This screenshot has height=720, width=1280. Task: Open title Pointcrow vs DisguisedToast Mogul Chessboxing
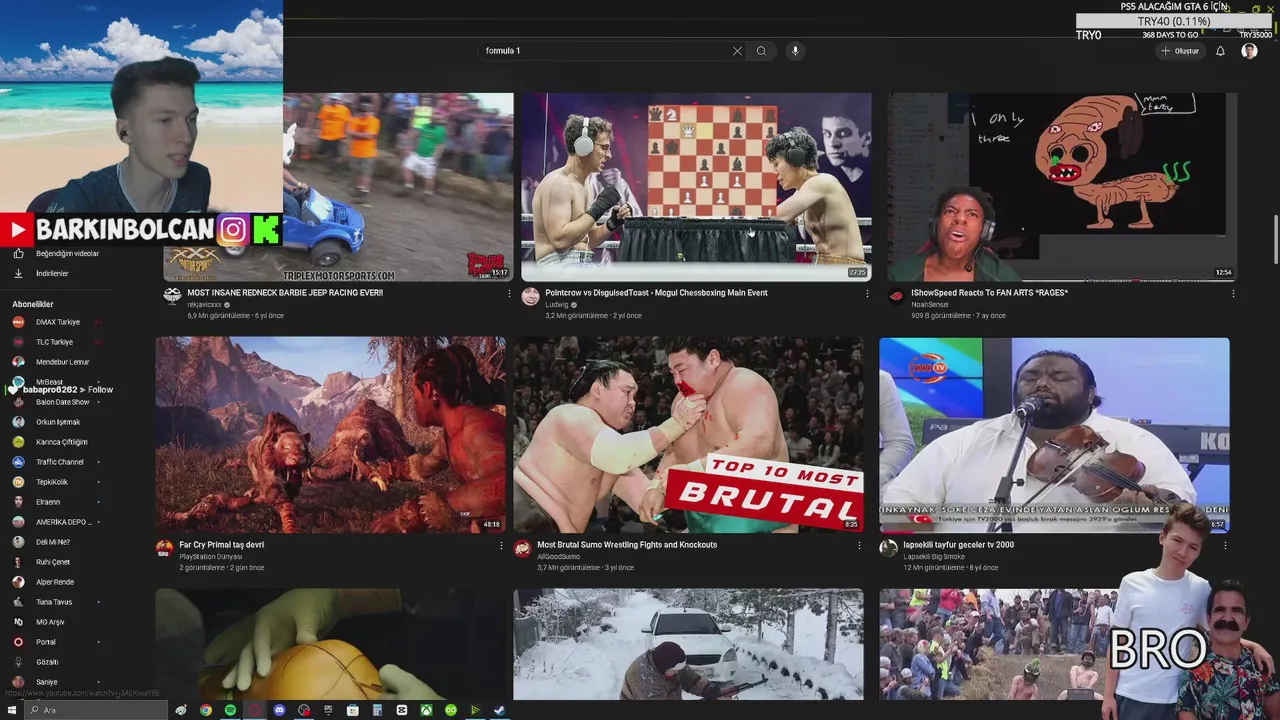[656, 293]
